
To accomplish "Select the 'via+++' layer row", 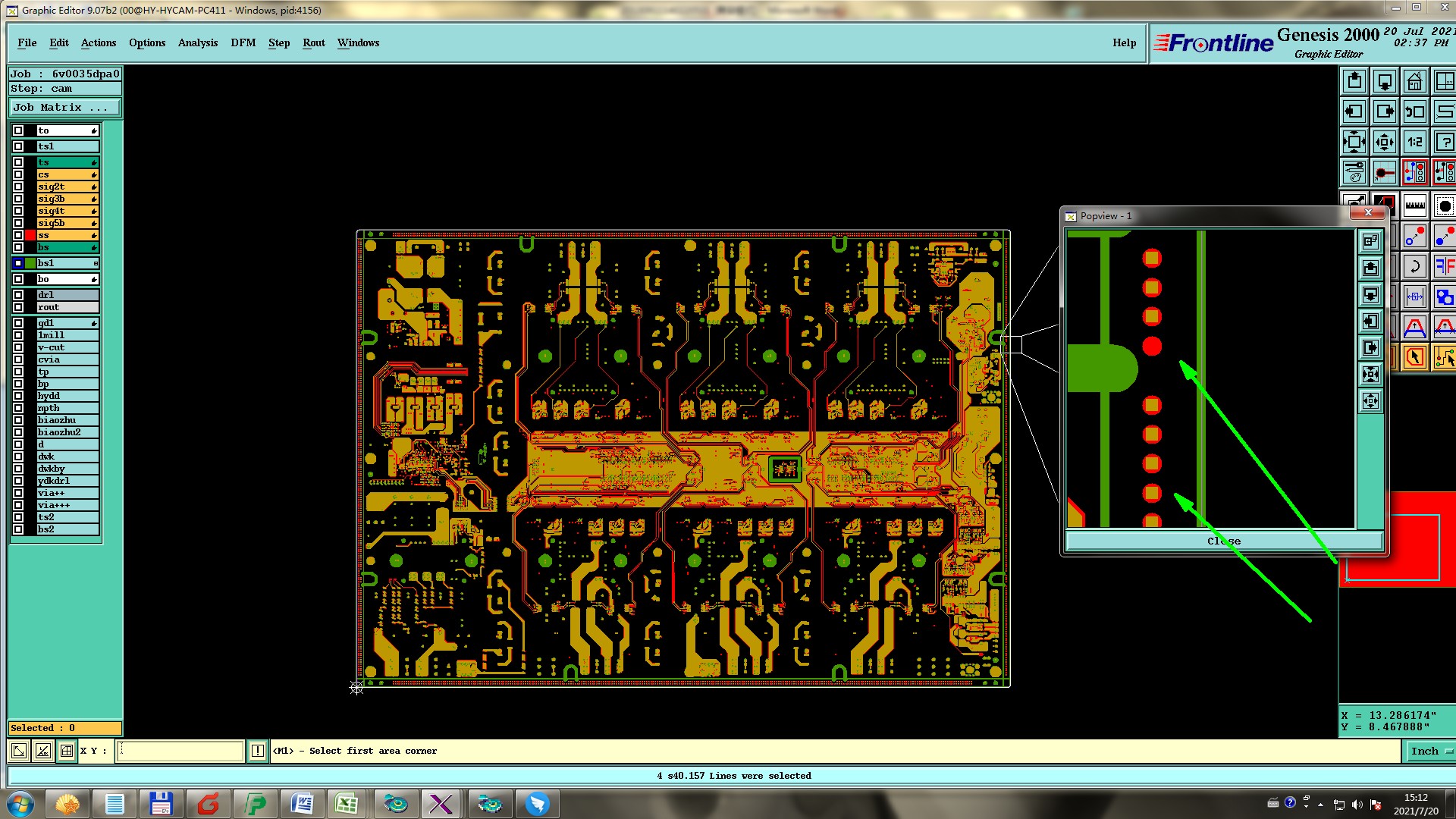I will pos(67,505).
